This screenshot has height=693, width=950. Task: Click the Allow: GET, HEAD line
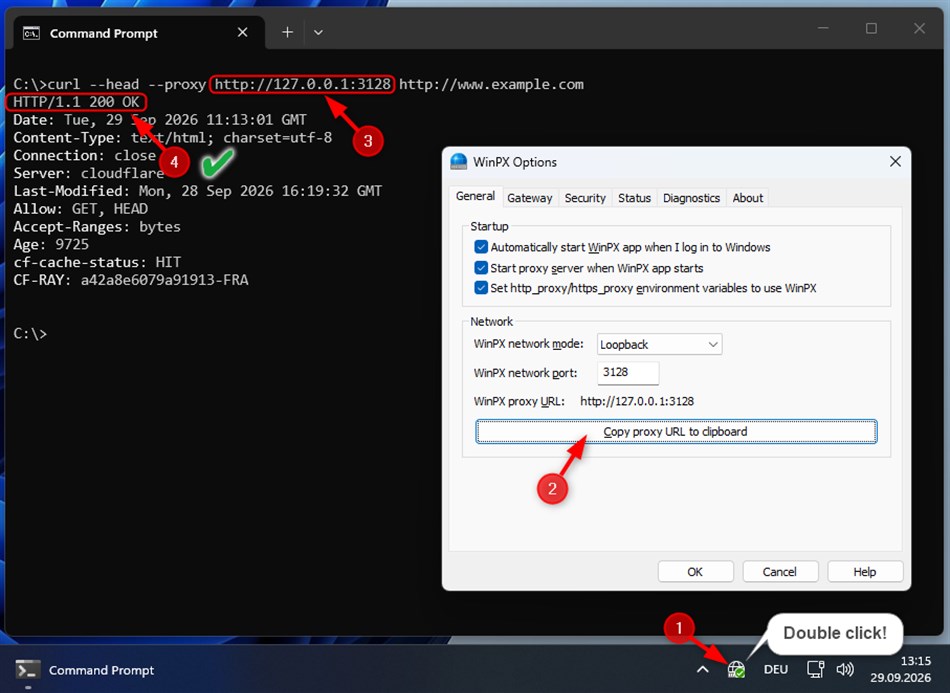click(81, 209)
